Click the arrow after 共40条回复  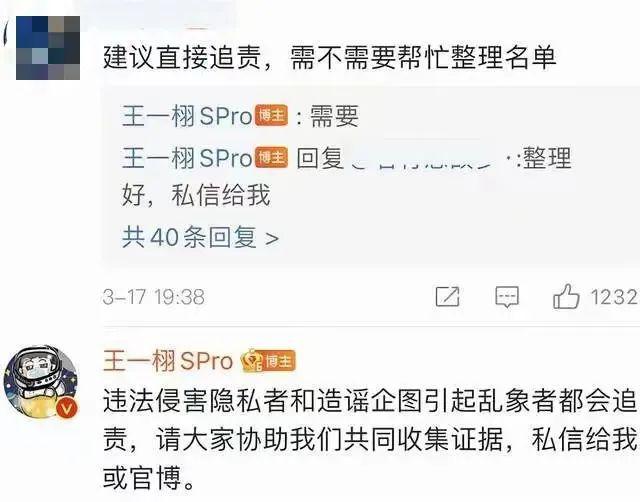[x=272, y=238]
